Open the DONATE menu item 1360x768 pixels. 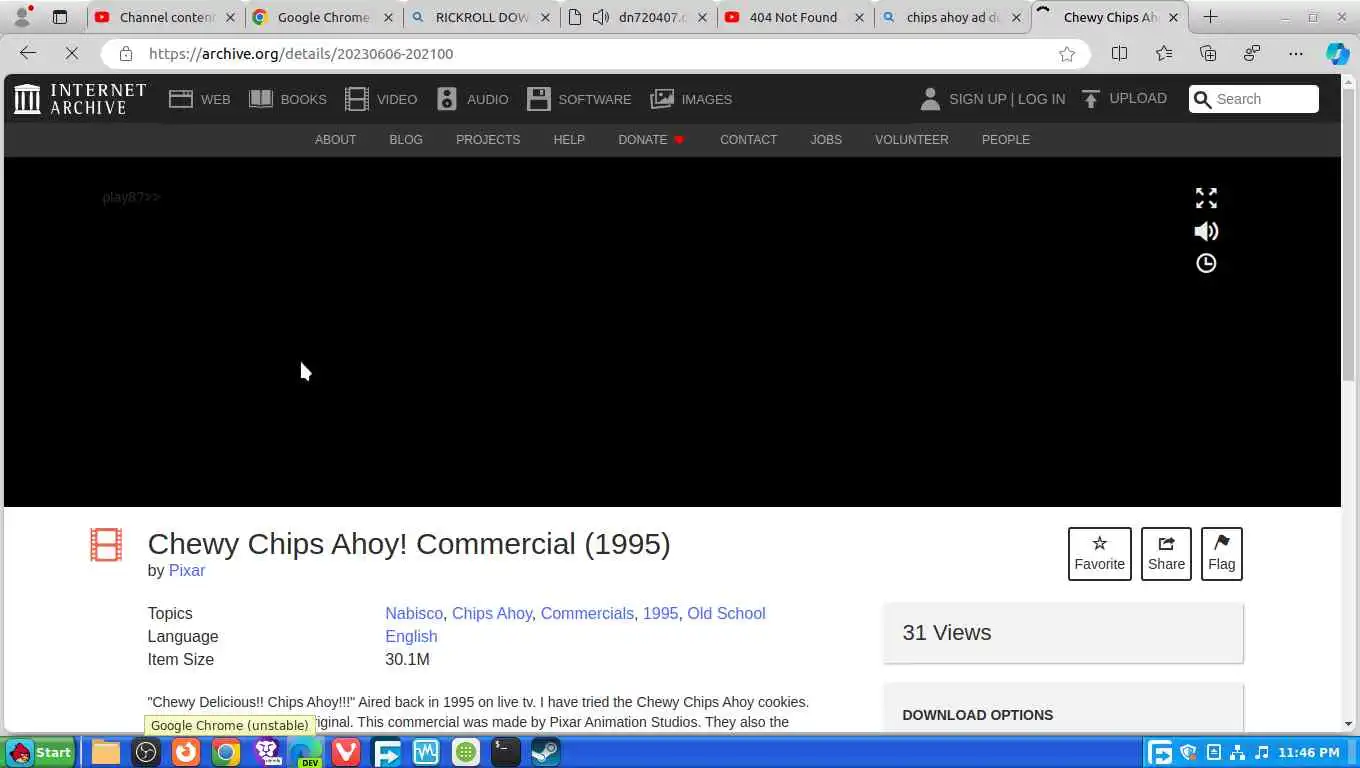[x=651, y=140]
